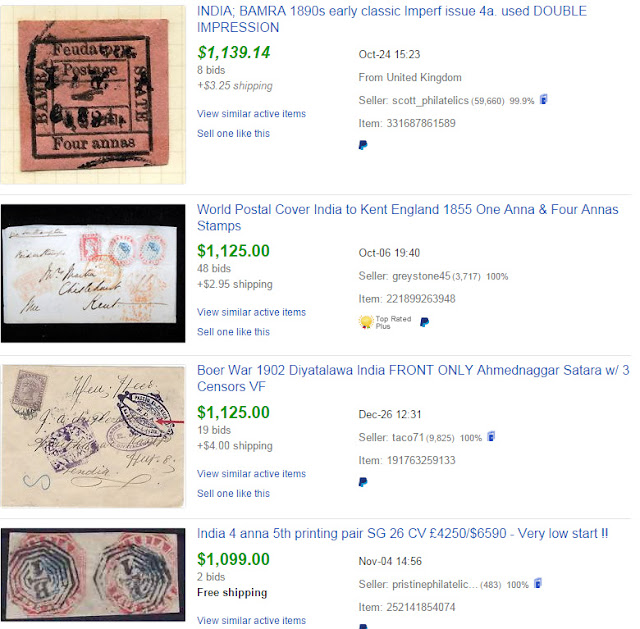
Task: Click the Top Rated Plus badge icon
Action: 366,322
